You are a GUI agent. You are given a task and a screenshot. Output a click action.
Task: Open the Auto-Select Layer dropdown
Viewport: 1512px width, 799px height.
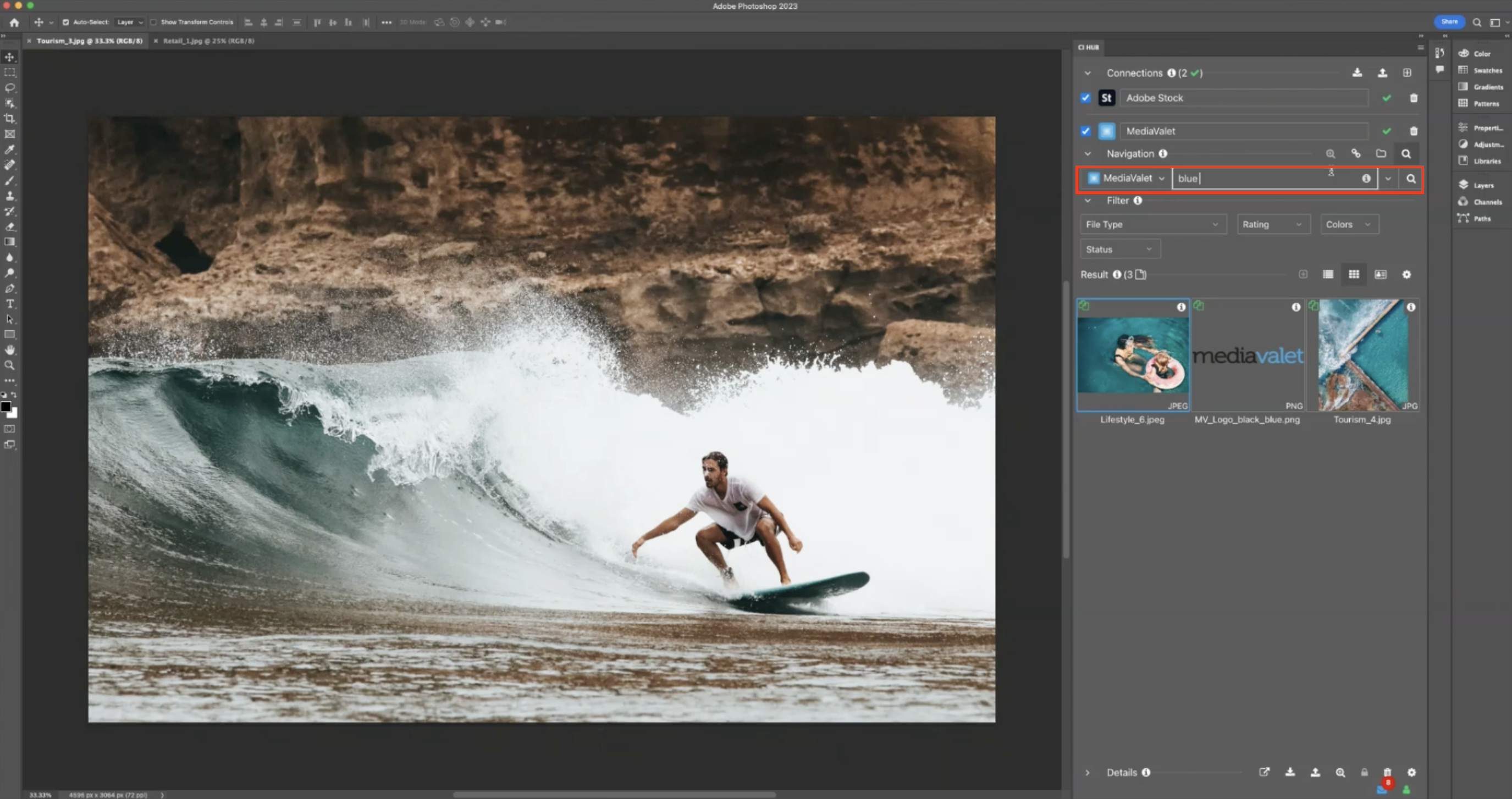(129, 23)
